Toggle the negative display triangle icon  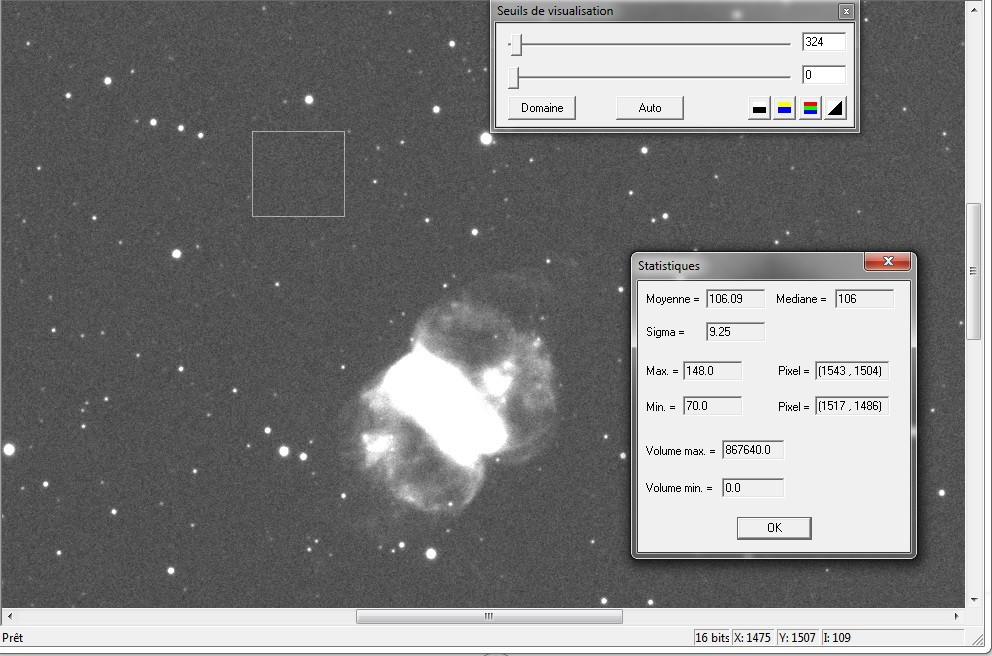pos(835,108)
